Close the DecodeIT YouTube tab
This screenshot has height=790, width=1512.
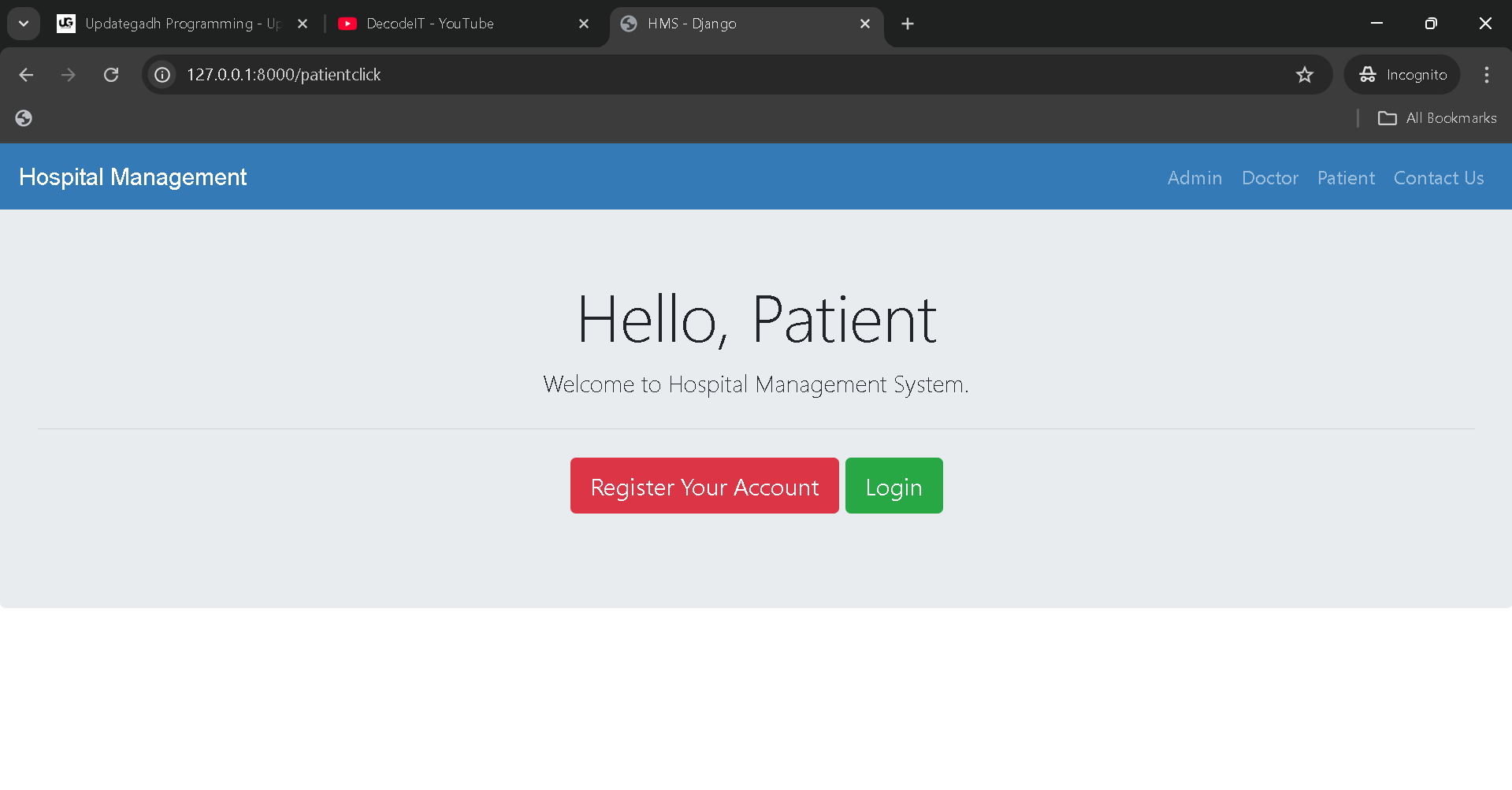(x=584, y=24)
